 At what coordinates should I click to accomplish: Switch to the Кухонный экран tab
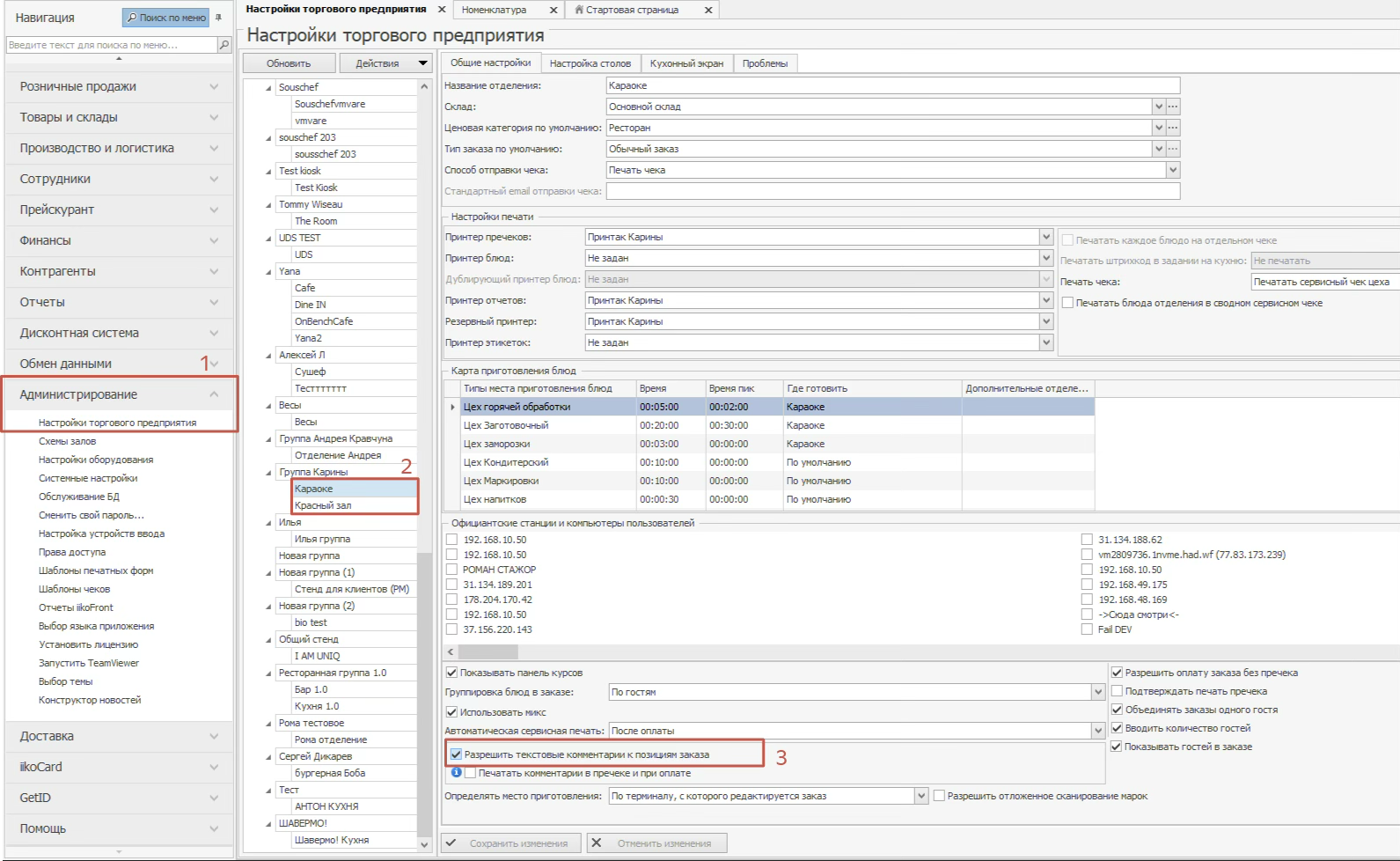(686, 63)
